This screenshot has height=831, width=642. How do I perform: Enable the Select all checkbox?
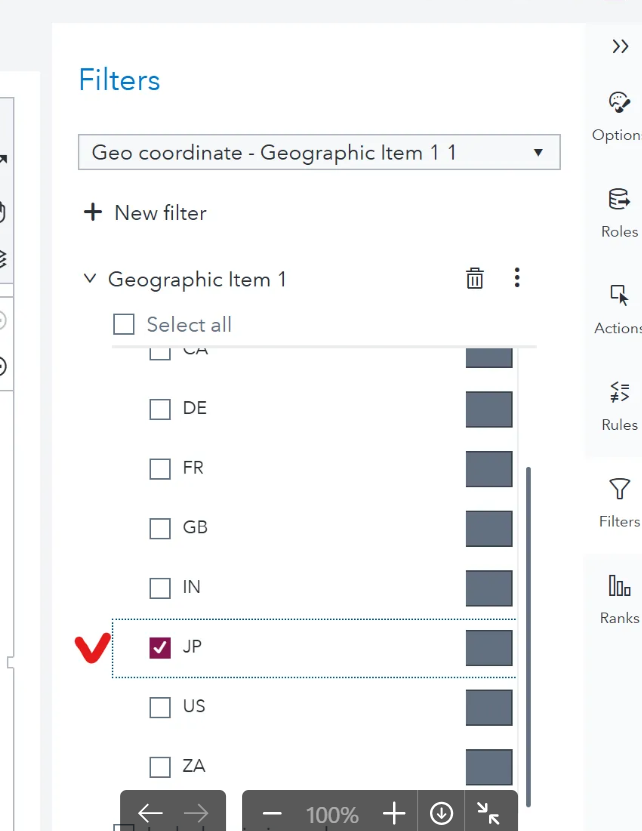pos(124,324)
